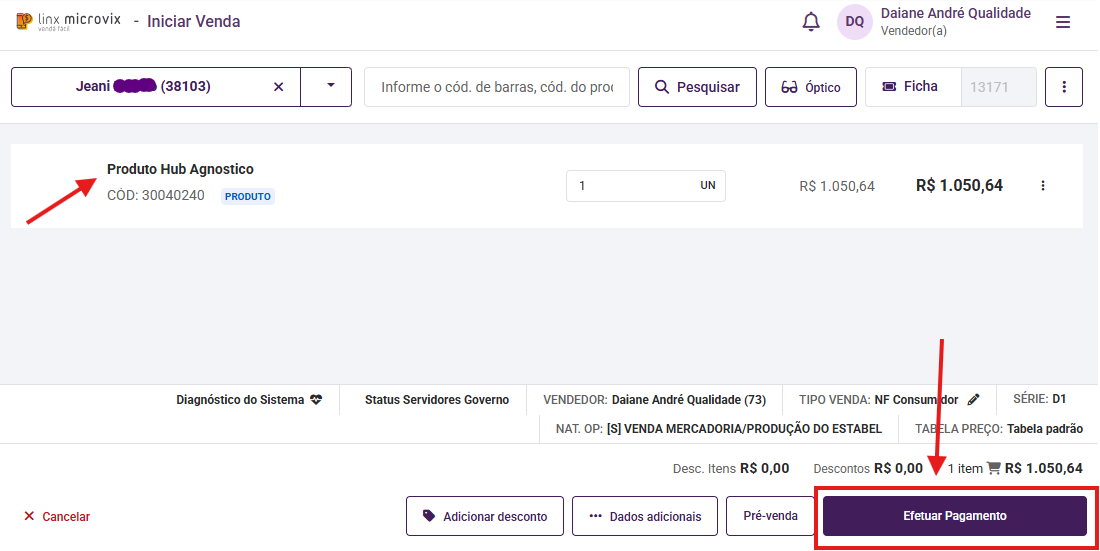Image resolution: width=1100 pixels, height=551 pixels.
Task: Click the DQ user avatar
Action: (x=854, y=22)
